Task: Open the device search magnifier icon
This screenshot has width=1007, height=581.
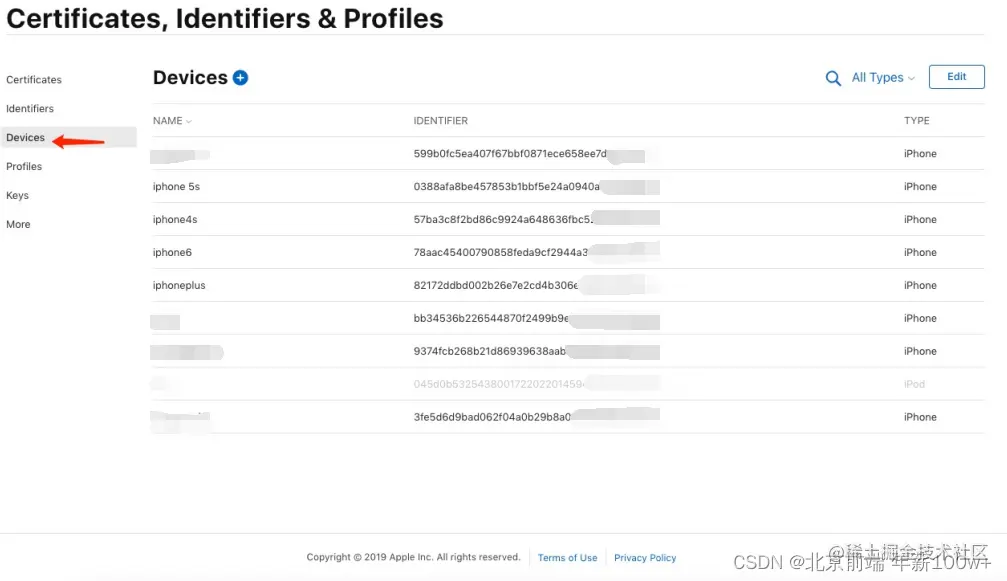Action: (833, 78)
